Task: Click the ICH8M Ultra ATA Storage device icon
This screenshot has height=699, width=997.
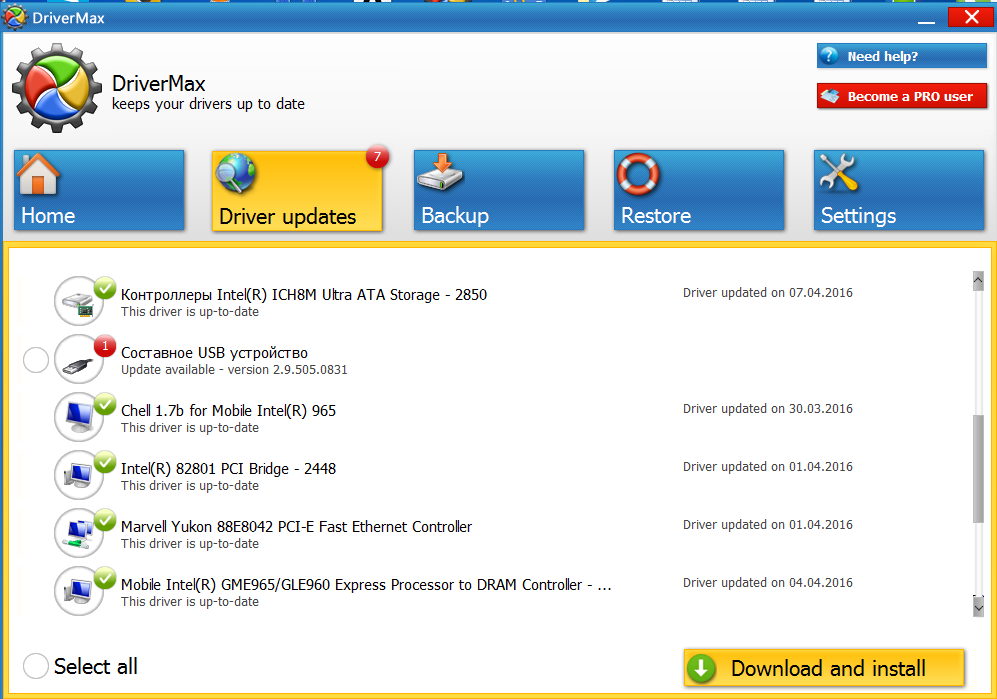Action: 79,301
